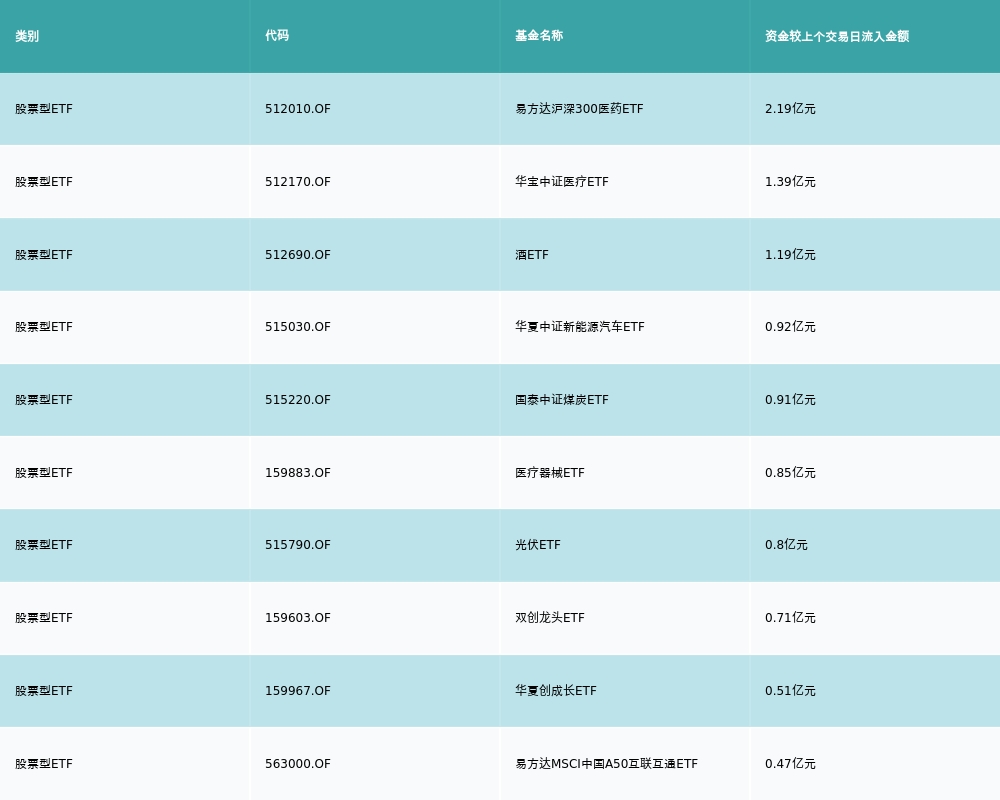Select code 159603.OF
Screen dimensions: 1000x800
click(x=298, y=618)
